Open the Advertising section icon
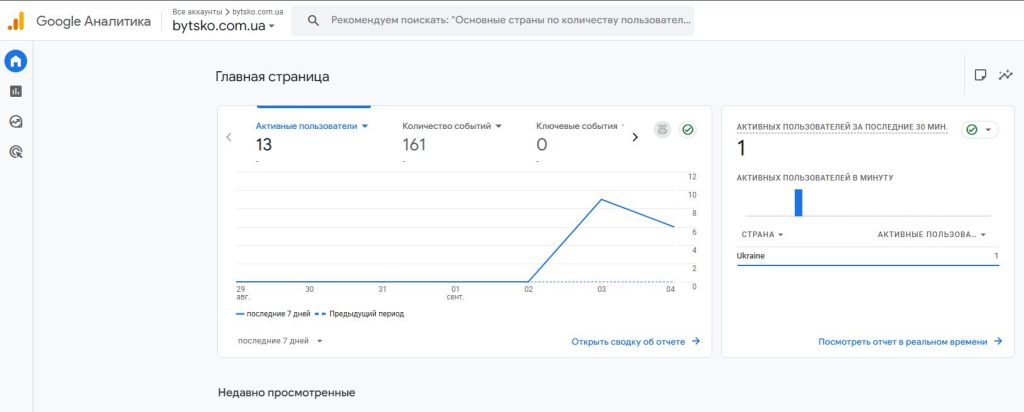 [16, 153]
